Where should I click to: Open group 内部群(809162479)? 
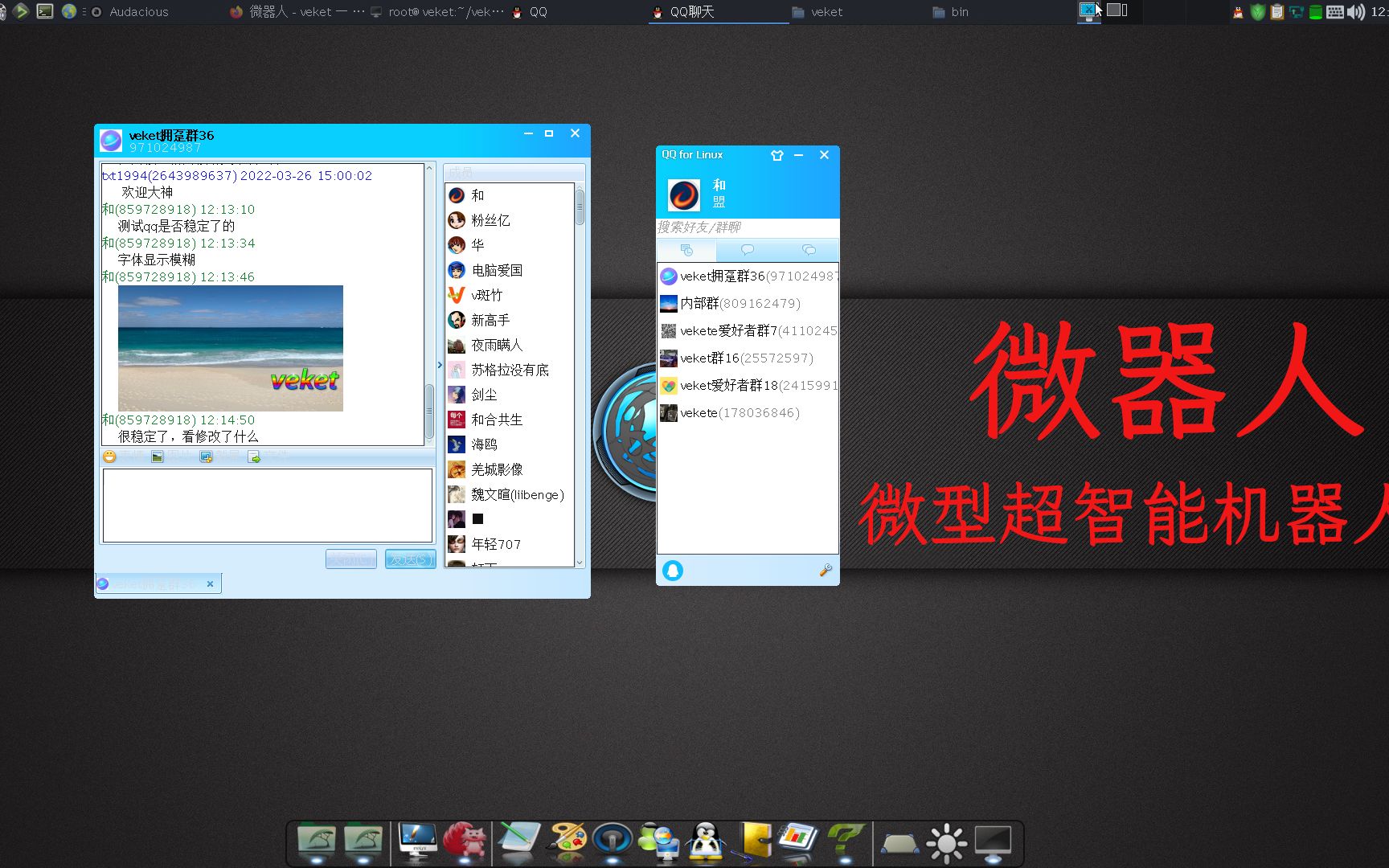pos(748,304)
